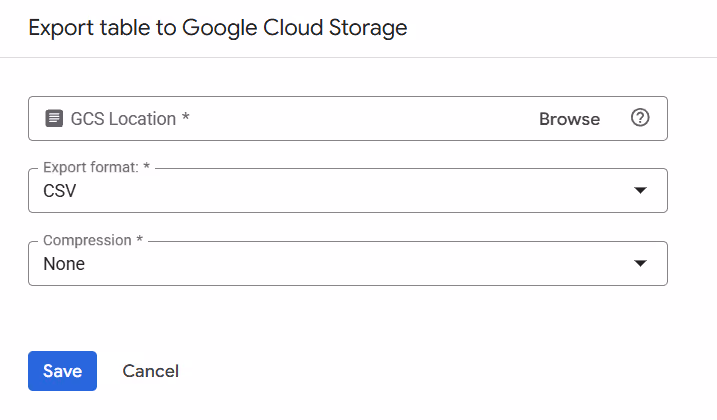Show the Export format options list via caret
Screen dimensions: 717x420
(x=641, y=191)
